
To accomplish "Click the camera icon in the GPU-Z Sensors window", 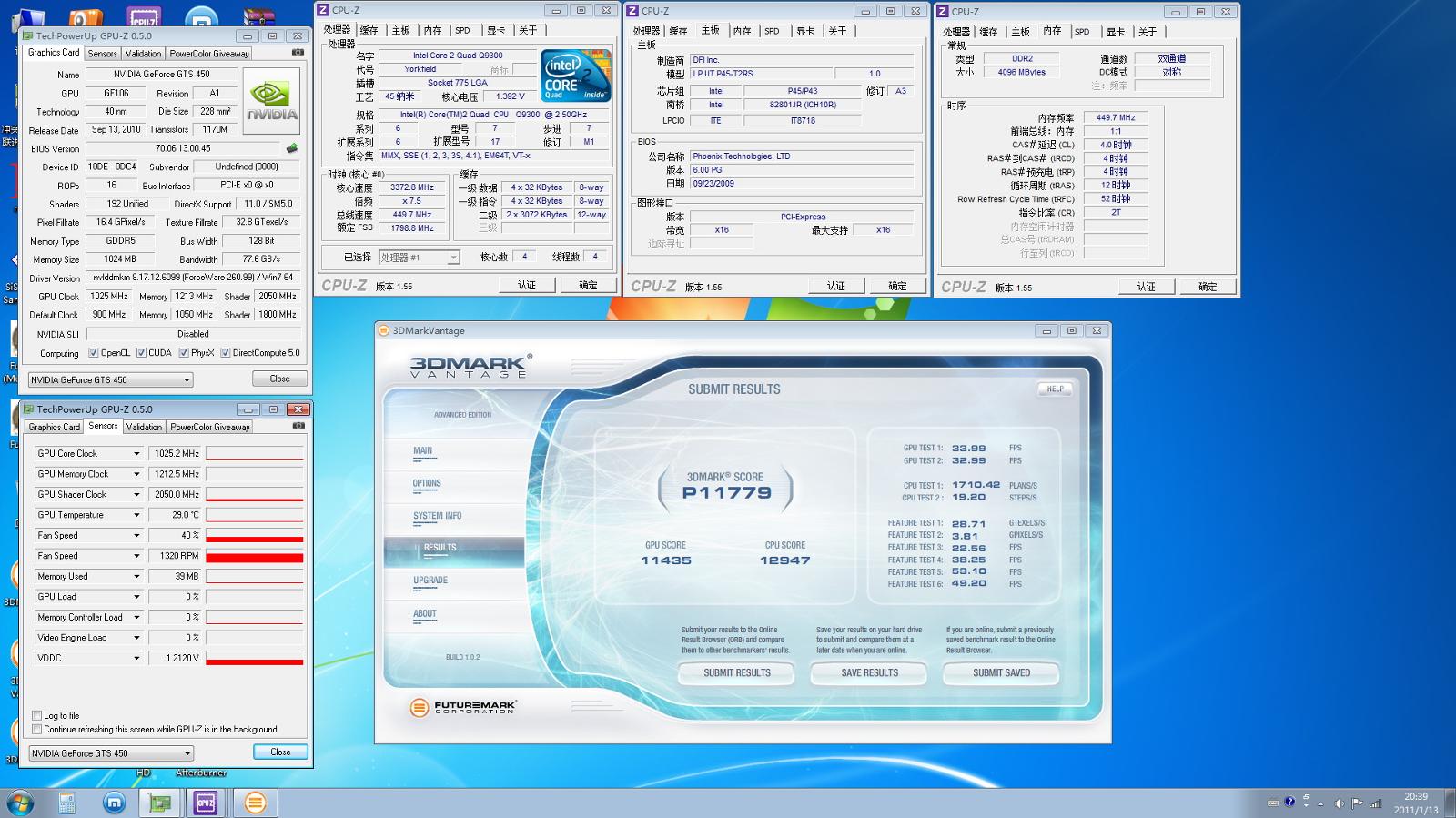I will (298, 426).
